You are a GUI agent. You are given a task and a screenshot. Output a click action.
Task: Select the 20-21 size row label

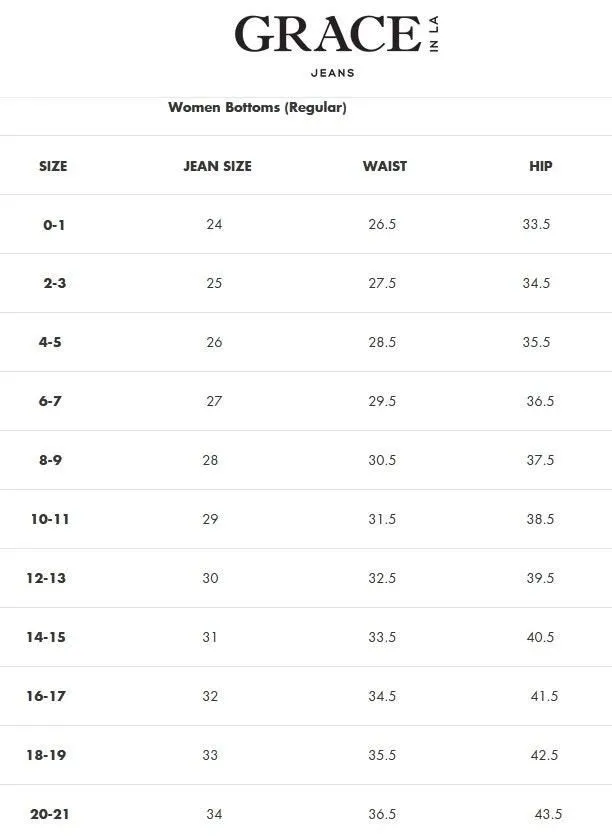tap(50, 814)
